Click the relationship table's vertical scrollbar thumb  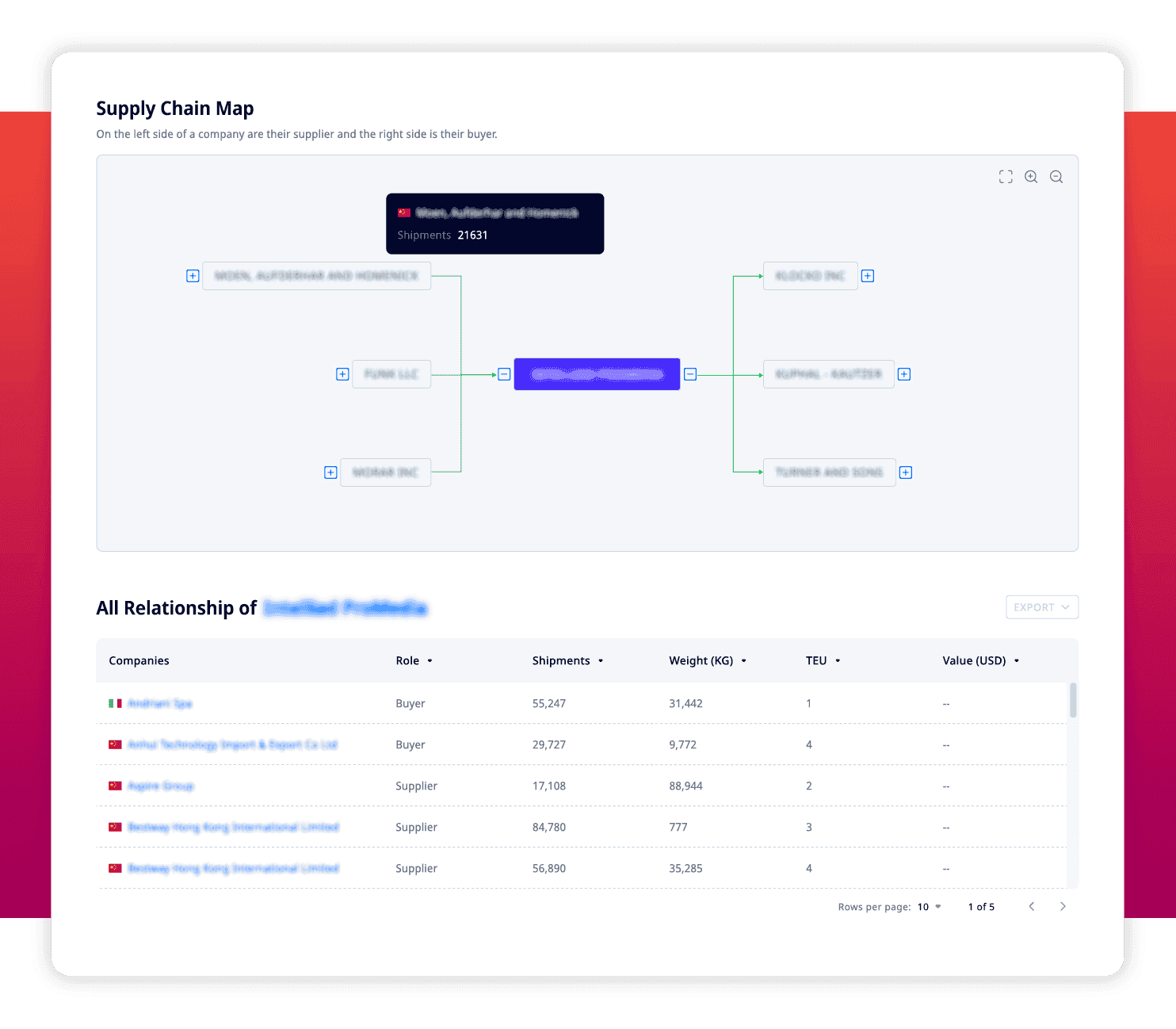coord(1073,700)
